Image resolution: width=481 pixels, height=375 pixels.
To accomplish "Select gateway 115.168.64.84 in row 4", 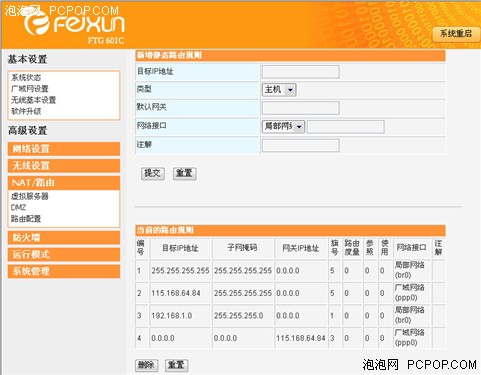I will click(x=301, y=338).
